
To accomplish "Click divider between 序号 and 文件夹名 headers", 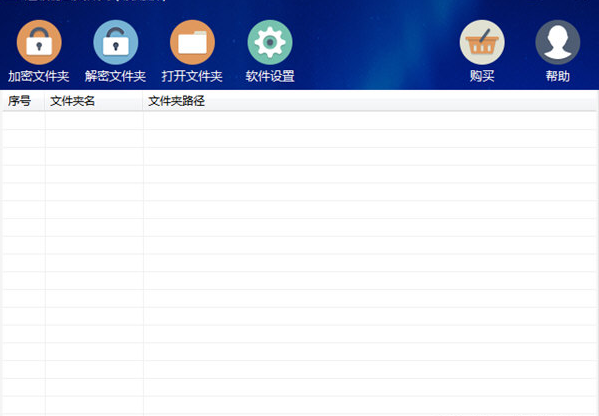I will click(x=45, y=101).
